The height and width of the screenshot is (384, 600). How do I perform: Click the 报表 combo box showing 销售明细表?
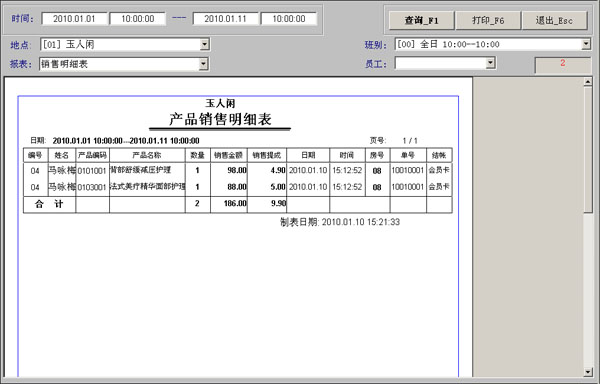click(124, 64)
